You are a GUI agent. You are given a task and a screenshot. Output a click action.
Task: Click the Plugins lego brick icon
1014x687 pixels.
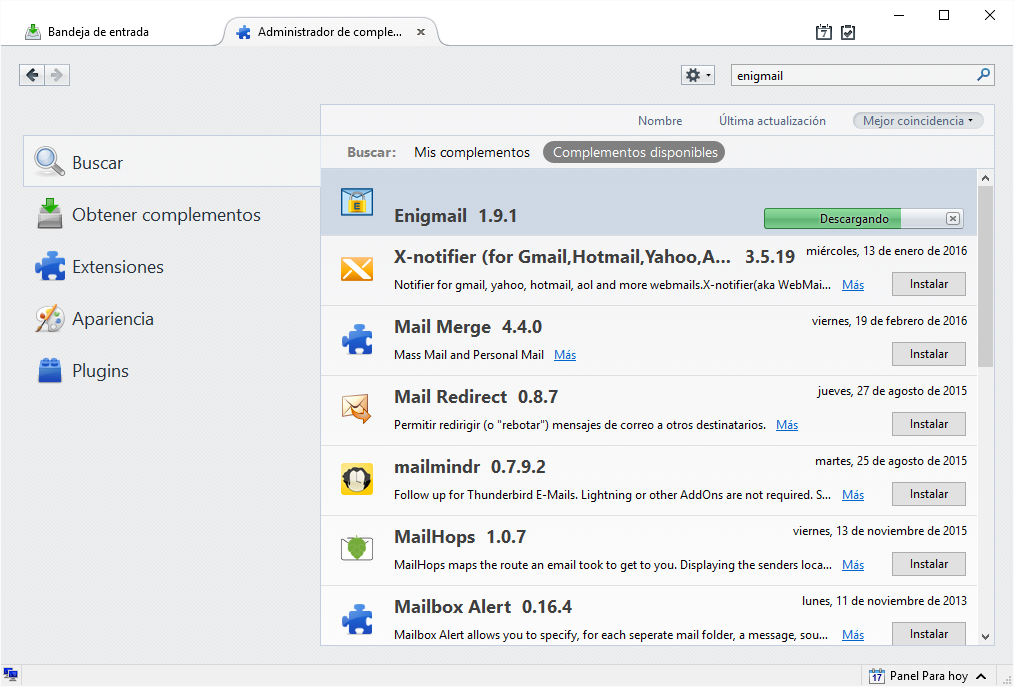tap(50, 371)
